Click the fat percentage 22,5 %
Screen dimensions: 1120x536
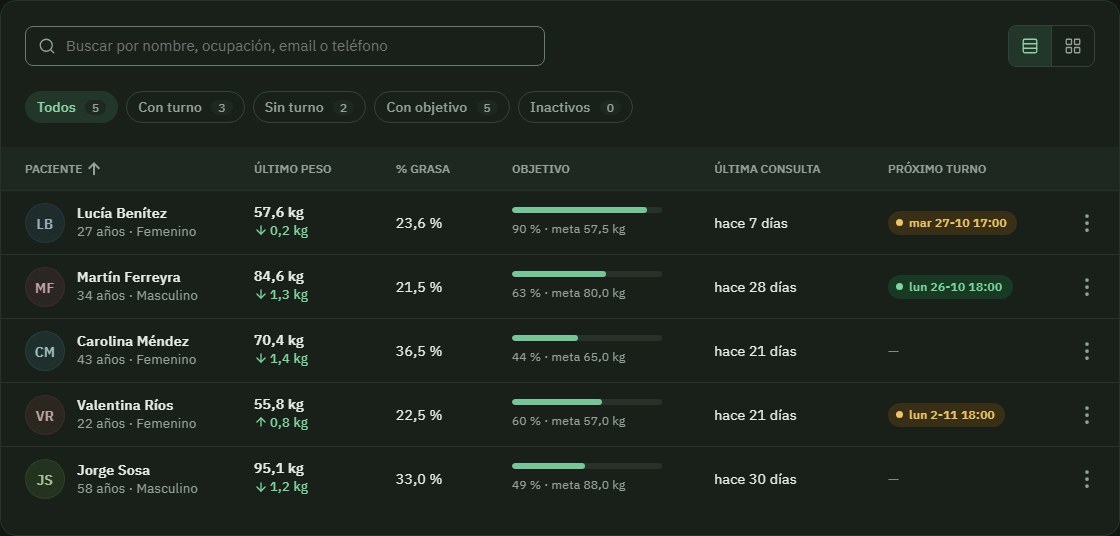pos(419,415)
